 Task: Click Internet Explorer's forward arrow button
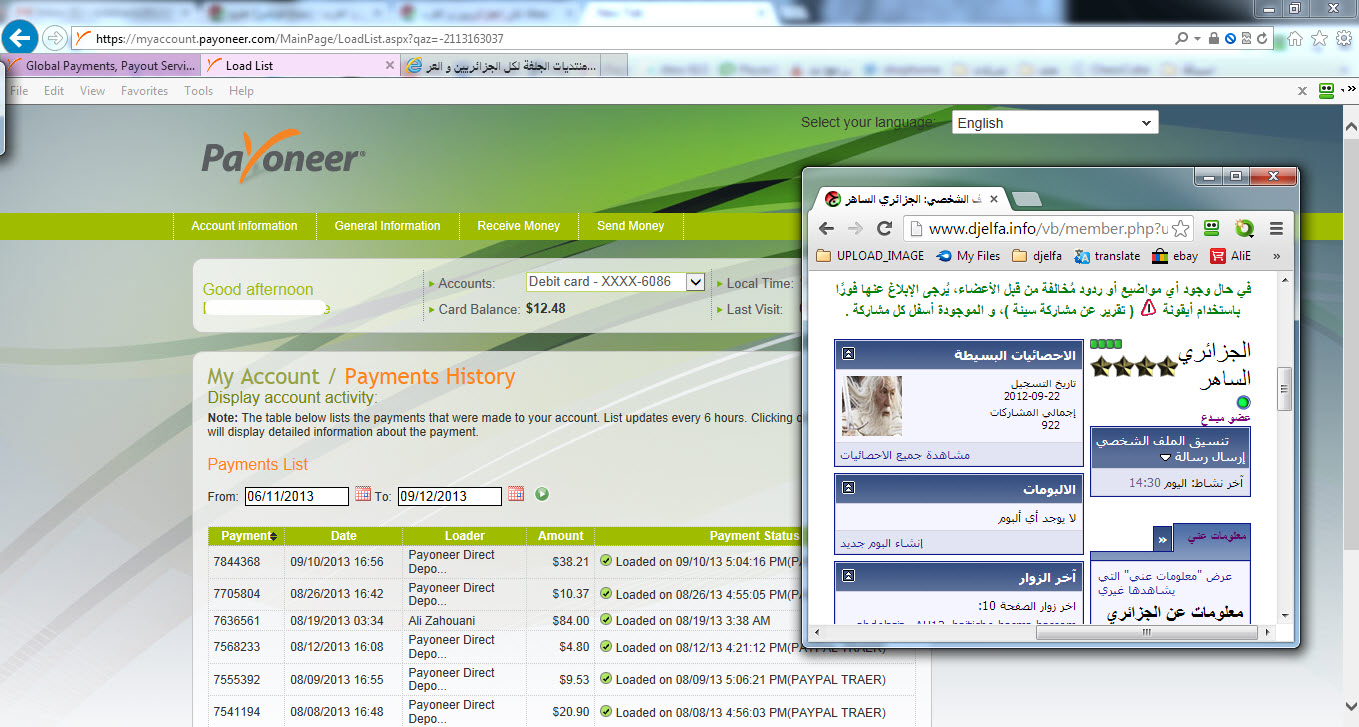pyautogui.click(x=54, y=39)
